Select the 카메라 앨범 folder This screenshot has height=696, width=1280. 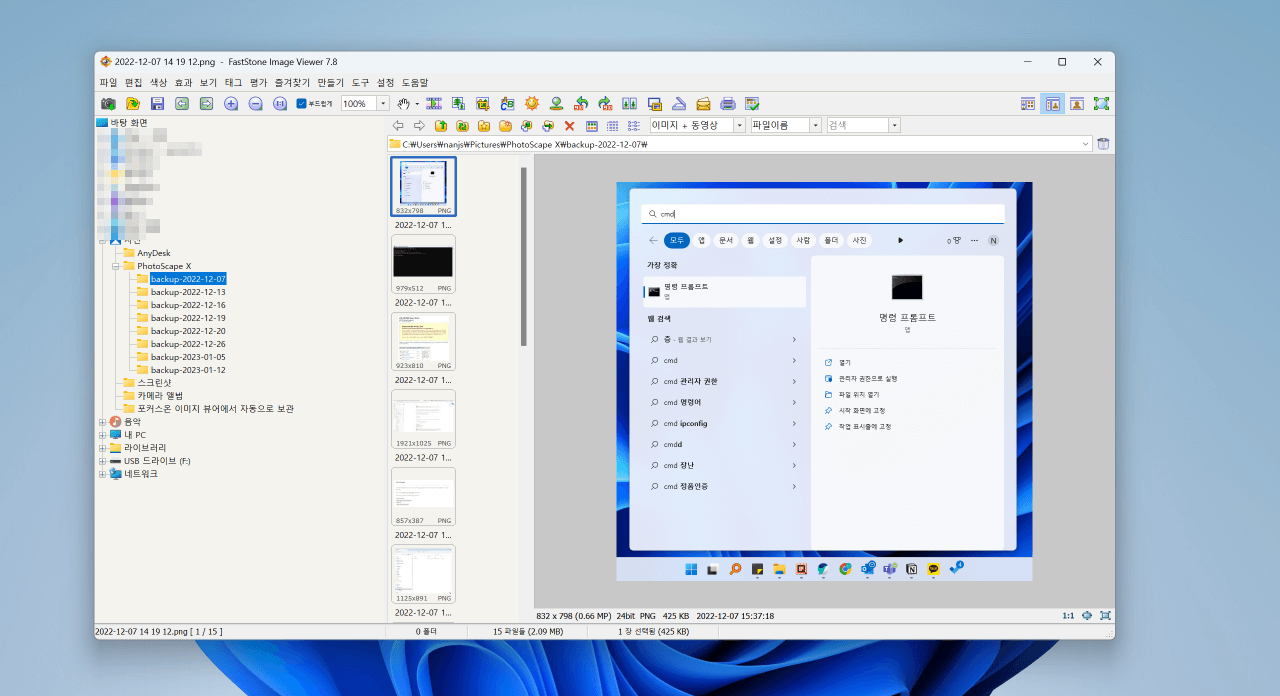160,396
